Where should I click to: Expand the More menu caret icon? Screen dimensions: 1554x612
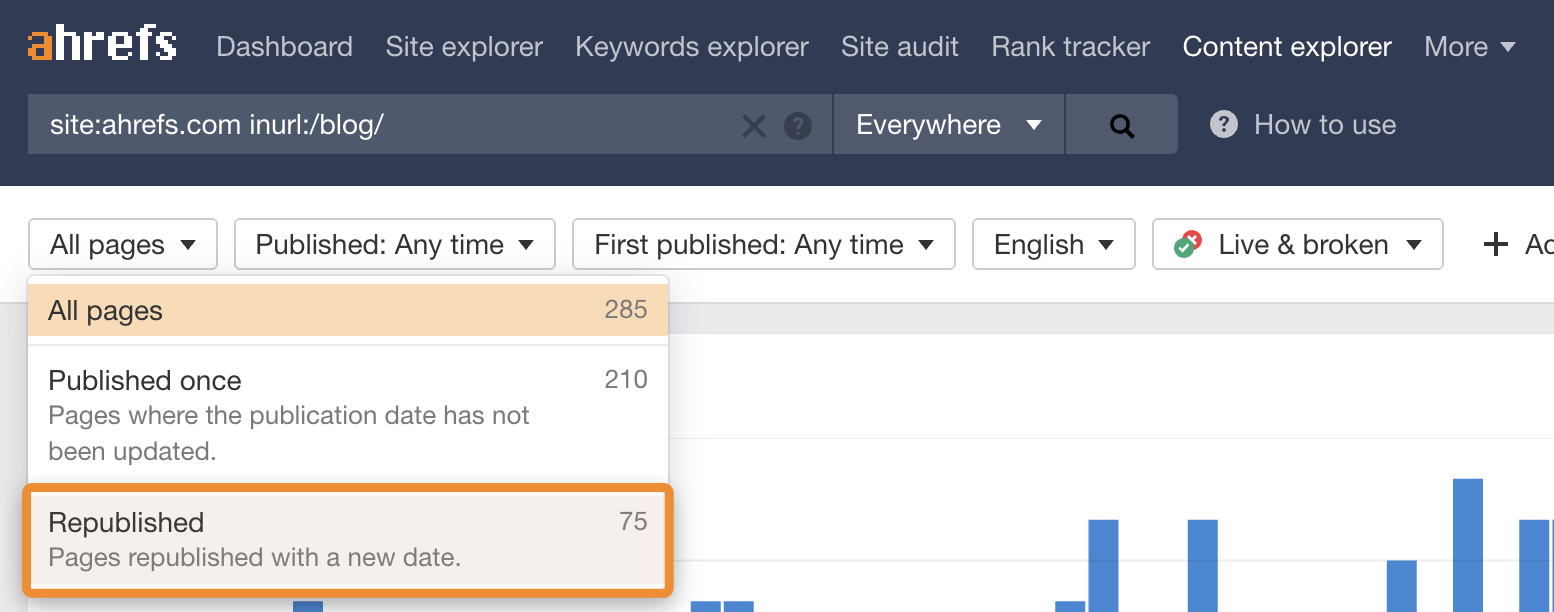[x=1505, y=46]
